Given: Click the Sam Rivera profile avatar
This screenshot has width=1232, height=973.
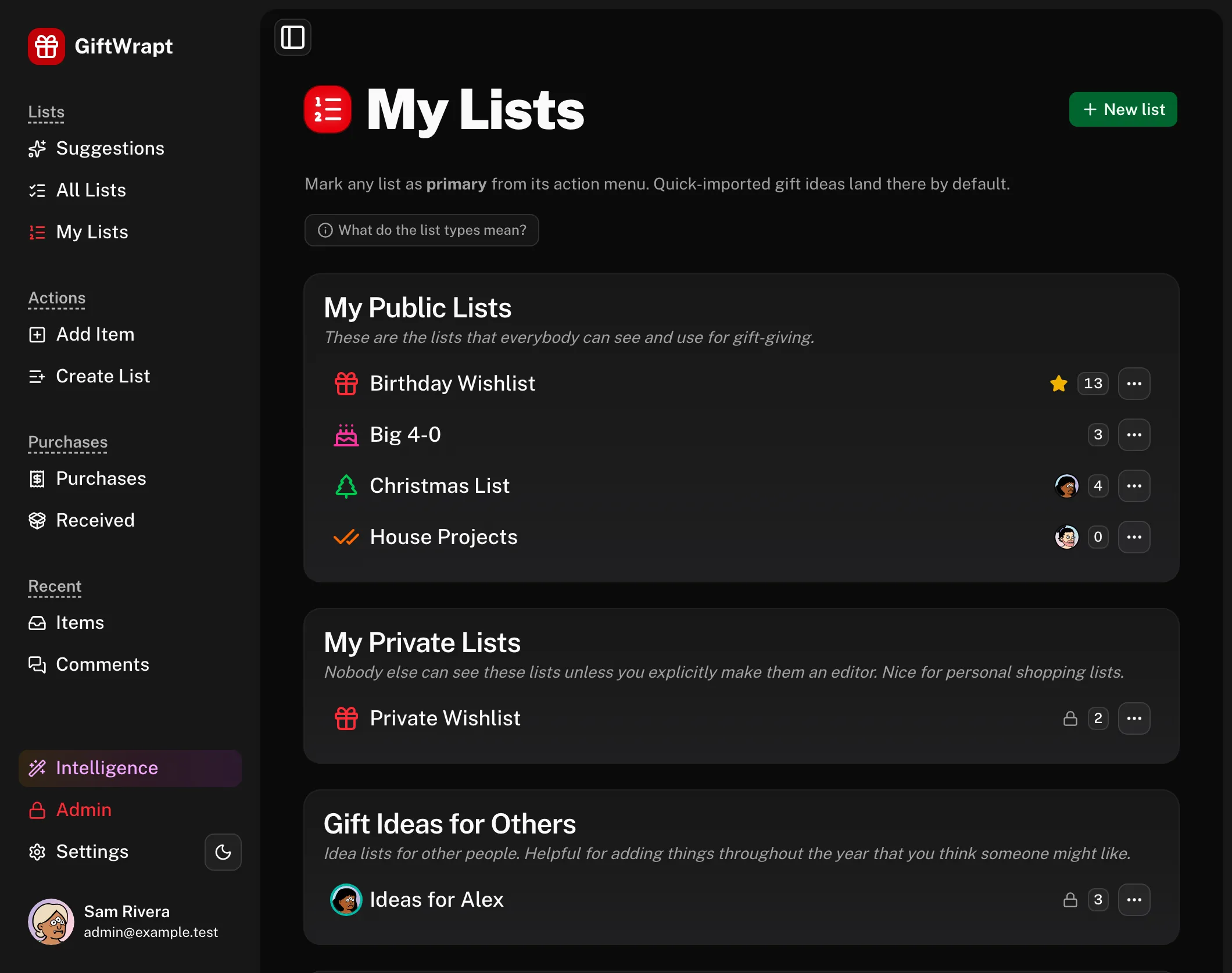Looking at the screenshot, I should (51, 922).
